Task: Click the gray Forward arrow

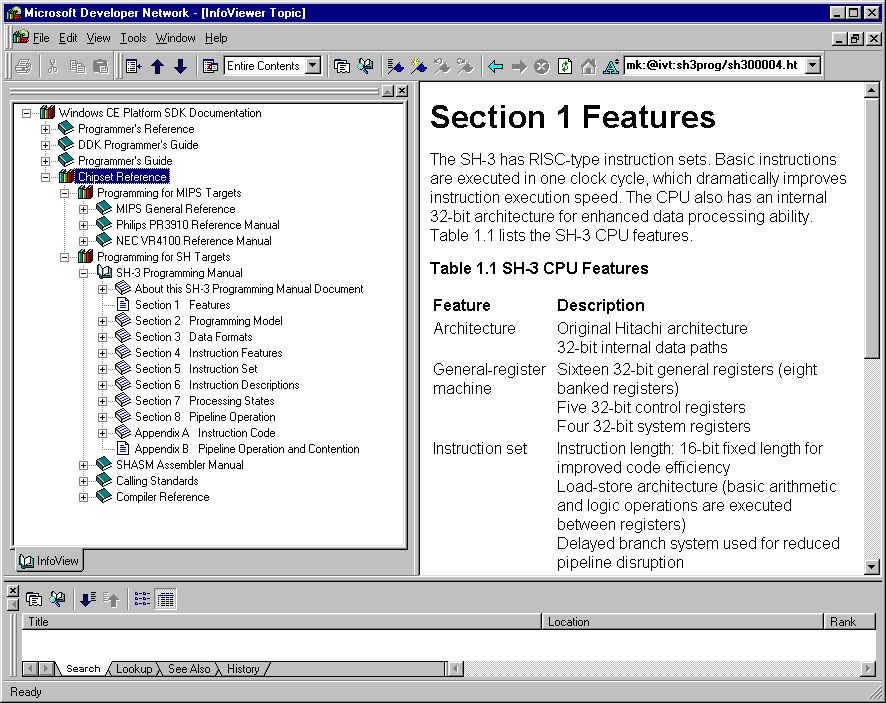Action: [x=519, y=66]
